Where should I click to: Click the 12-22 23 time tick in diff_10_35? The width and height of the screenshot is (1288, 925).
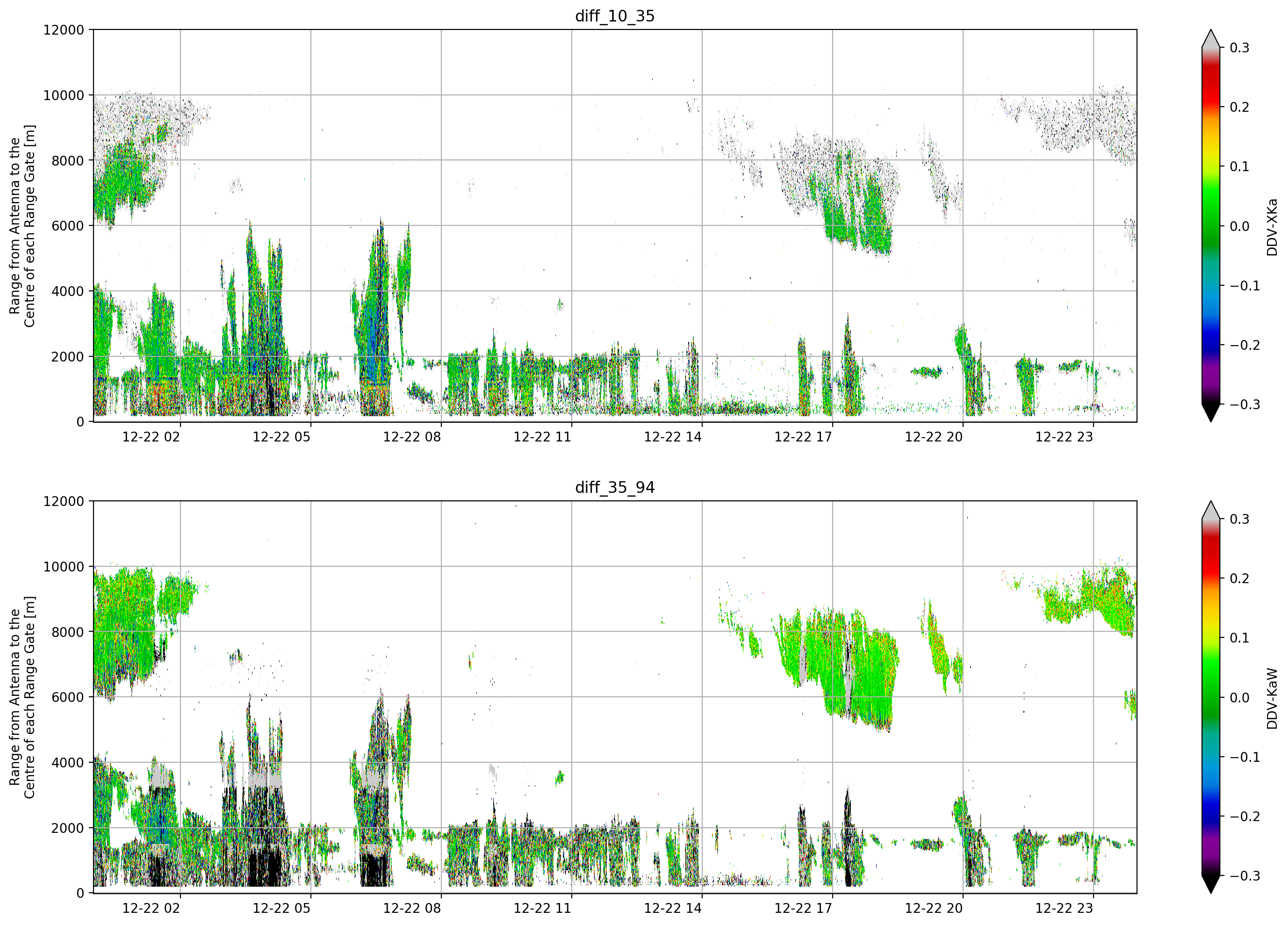pos(1064,437)
